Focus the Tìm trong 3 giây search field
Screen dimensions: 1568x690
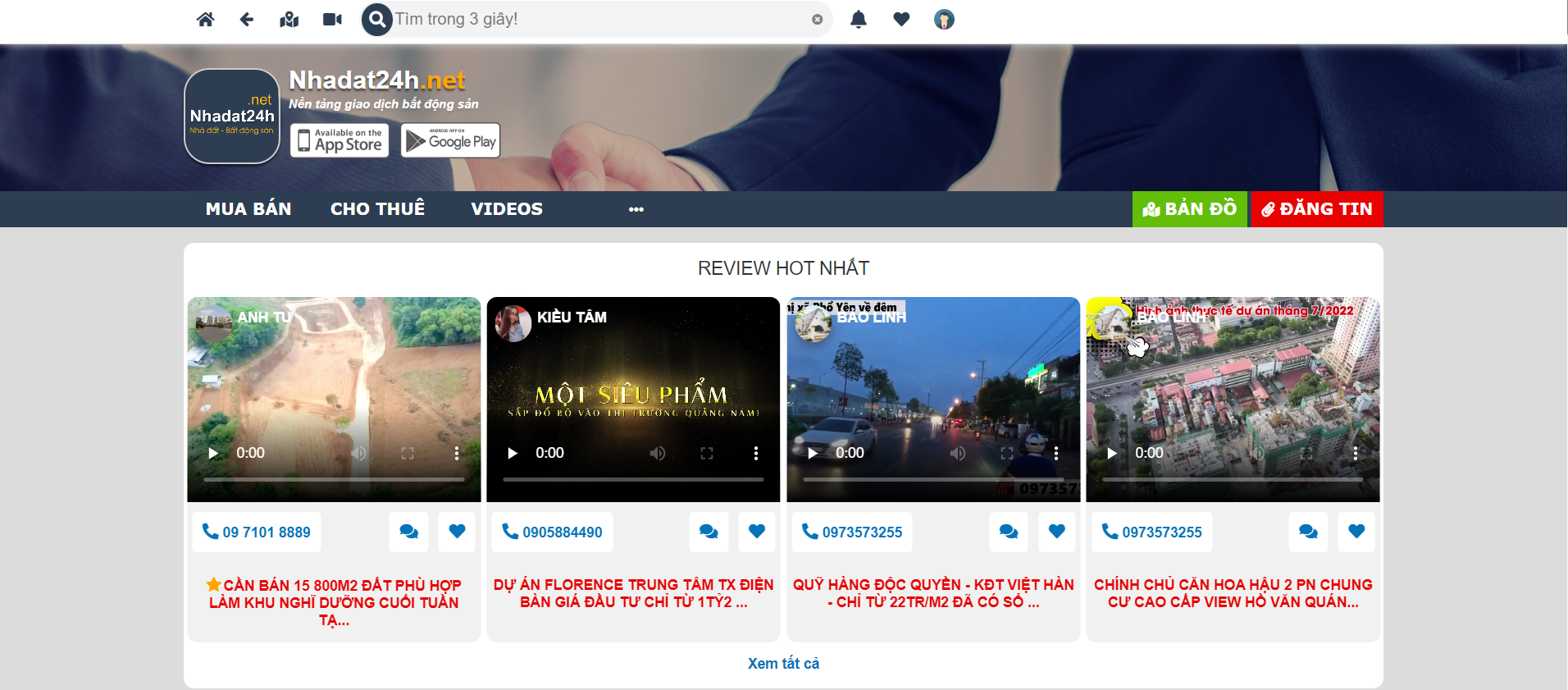coord(599,20)
